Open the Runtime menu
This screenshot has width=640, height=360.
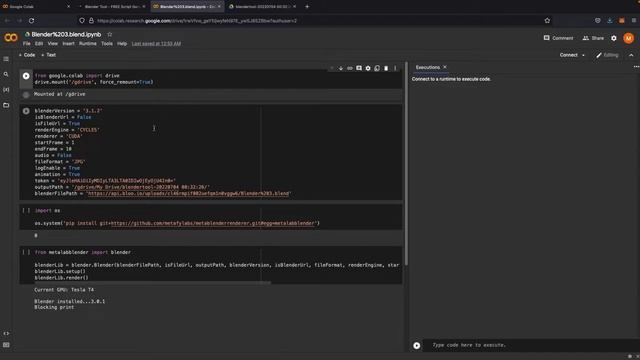tap(88, 44)
